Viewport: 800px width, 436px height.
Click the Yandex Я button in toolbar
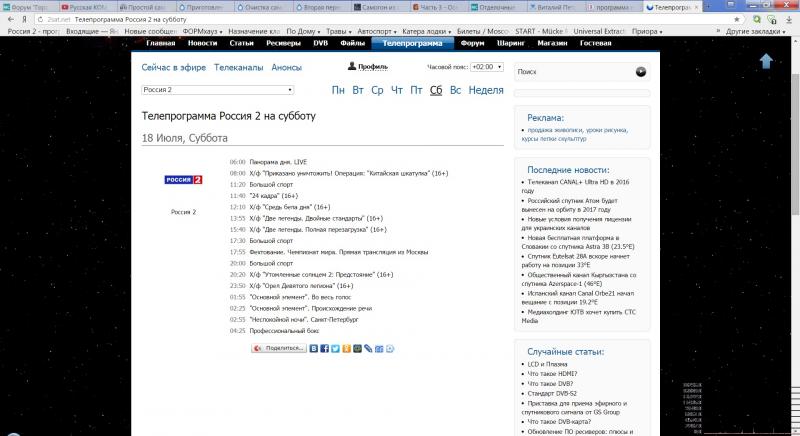tap(24, 19)
